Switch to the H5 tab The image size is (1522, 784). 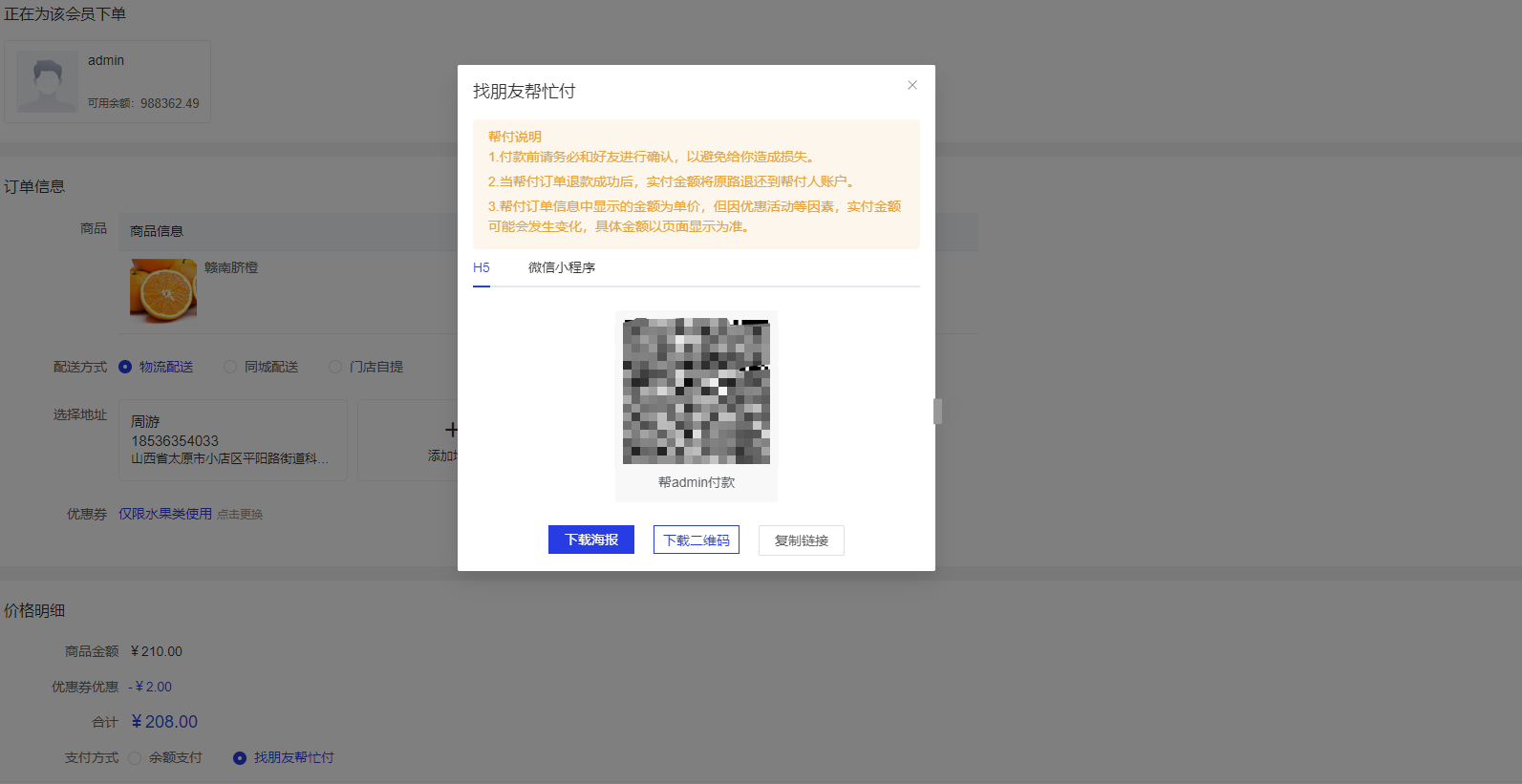tap(482, 268)
